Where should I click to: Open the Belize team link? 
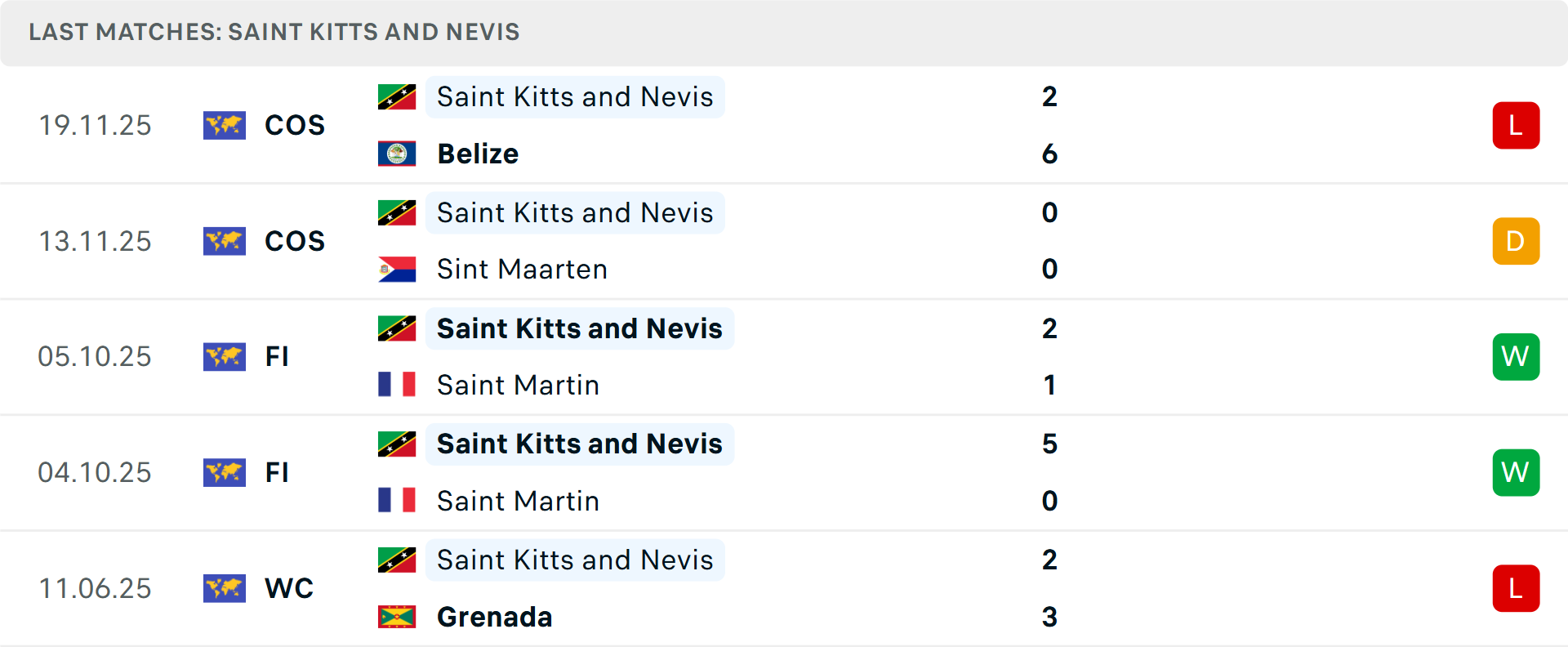click(x=478, y=154)
